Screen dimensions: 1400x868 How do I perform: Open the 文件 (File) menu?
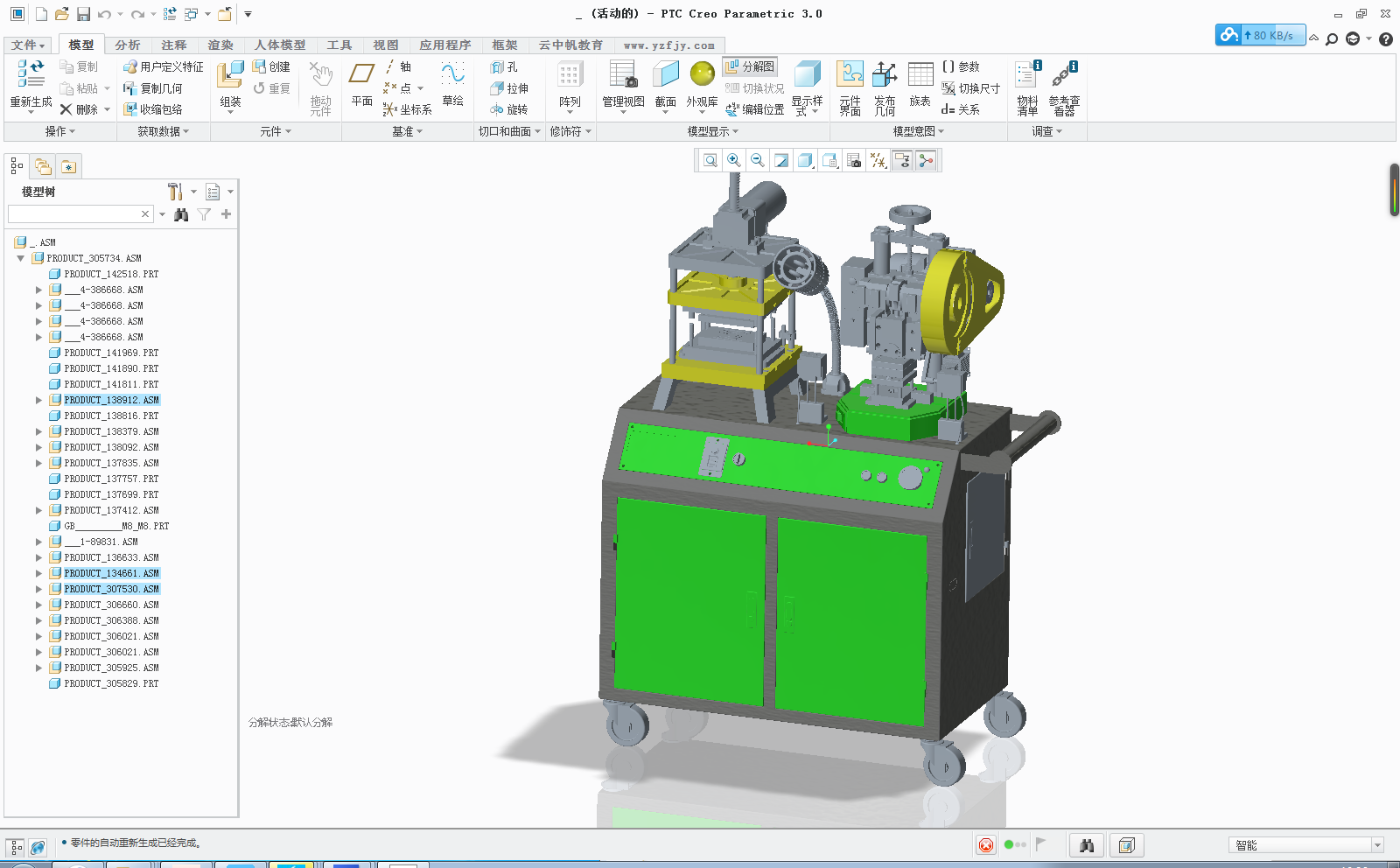click(x=26, y=45)
